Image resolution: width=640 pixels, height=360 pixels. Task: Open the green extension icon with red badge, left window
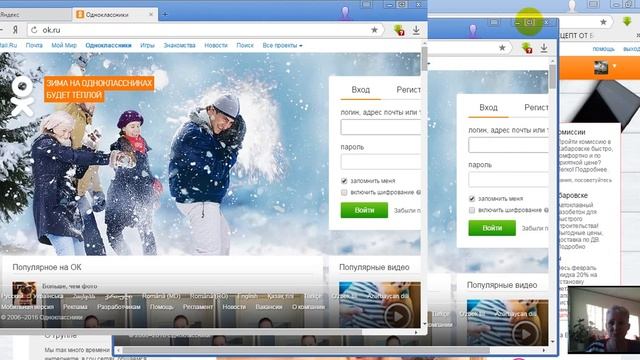[399, 30]
